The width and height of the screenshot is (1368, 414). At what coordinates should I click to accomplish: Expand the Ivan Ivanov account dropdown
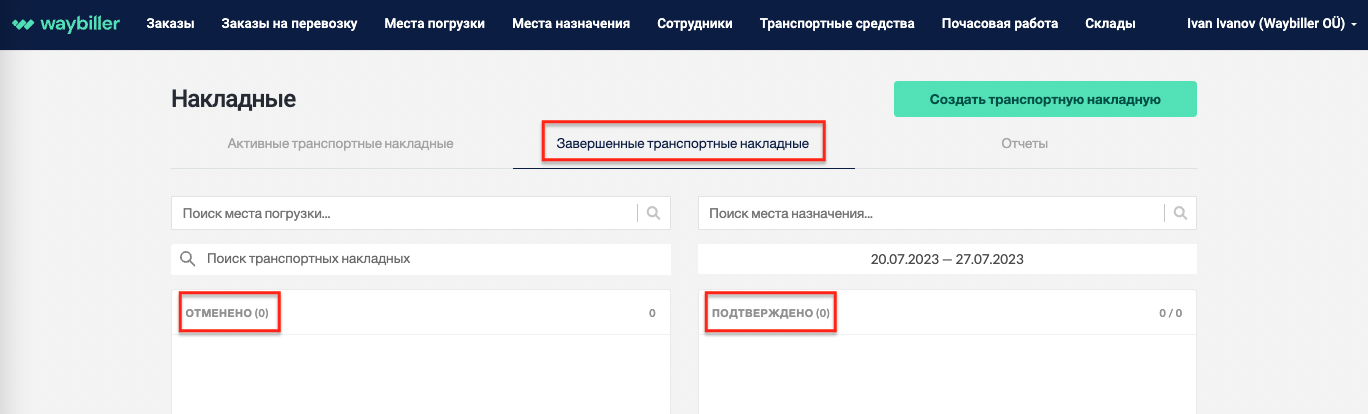(x=1271, y=23)
